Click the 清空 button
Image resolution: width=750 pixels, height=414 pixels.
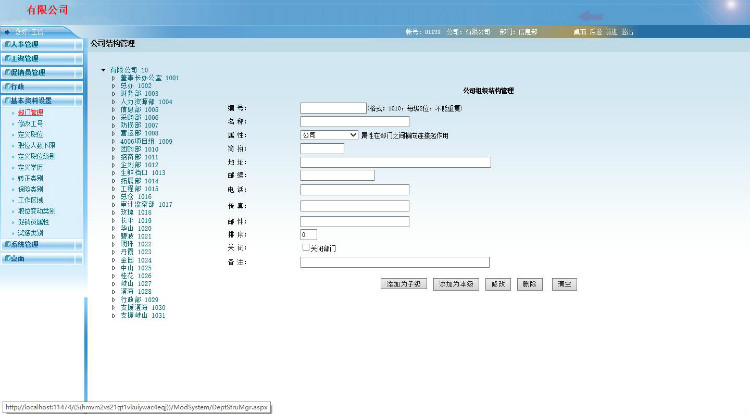[564, 284]
